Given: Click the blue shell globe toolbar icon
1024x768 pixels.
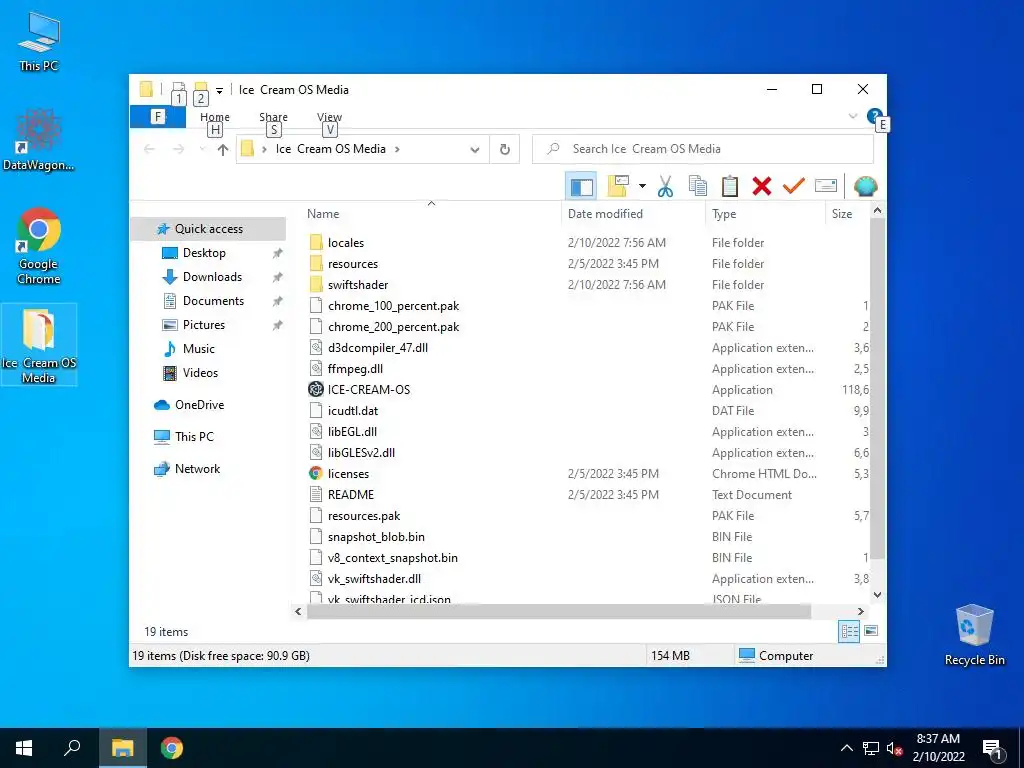Looking at the screenshot, I should [x=865, y=187].
